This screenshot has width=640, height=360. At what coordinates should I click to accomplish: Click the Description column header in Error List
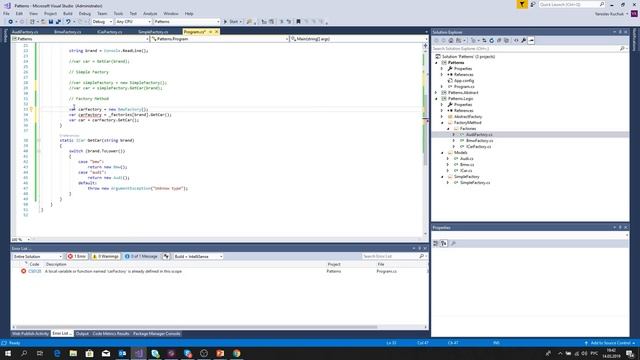pos(56,264)
